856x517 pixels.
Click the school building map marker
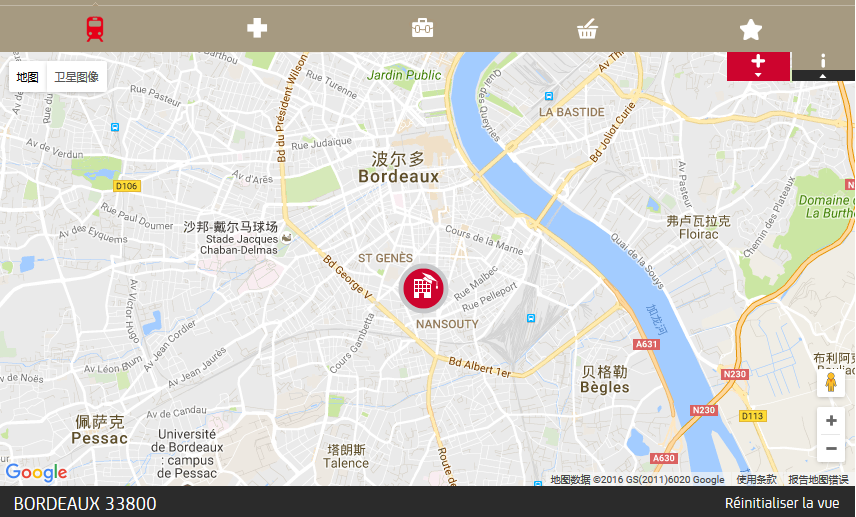(423, 288)
